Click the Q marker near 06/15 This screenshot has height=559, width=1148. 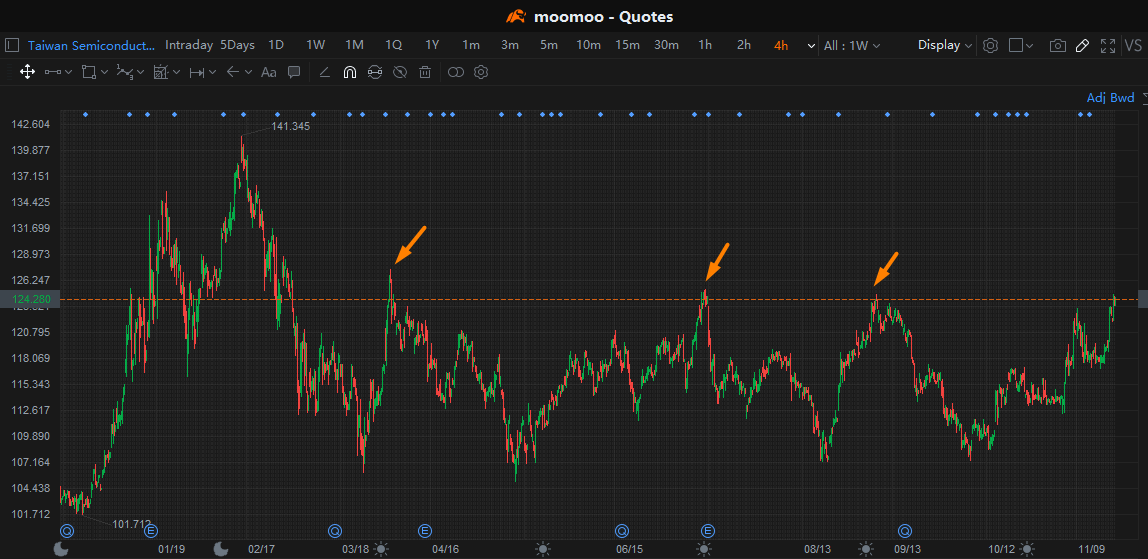click(622, 530)
